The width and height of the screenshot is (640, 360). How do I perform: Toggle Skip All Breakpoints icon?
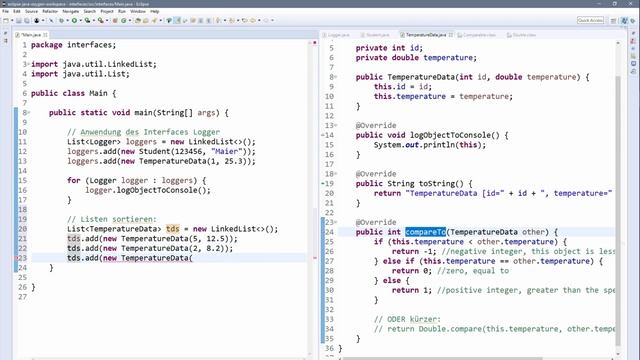(51, 20)
